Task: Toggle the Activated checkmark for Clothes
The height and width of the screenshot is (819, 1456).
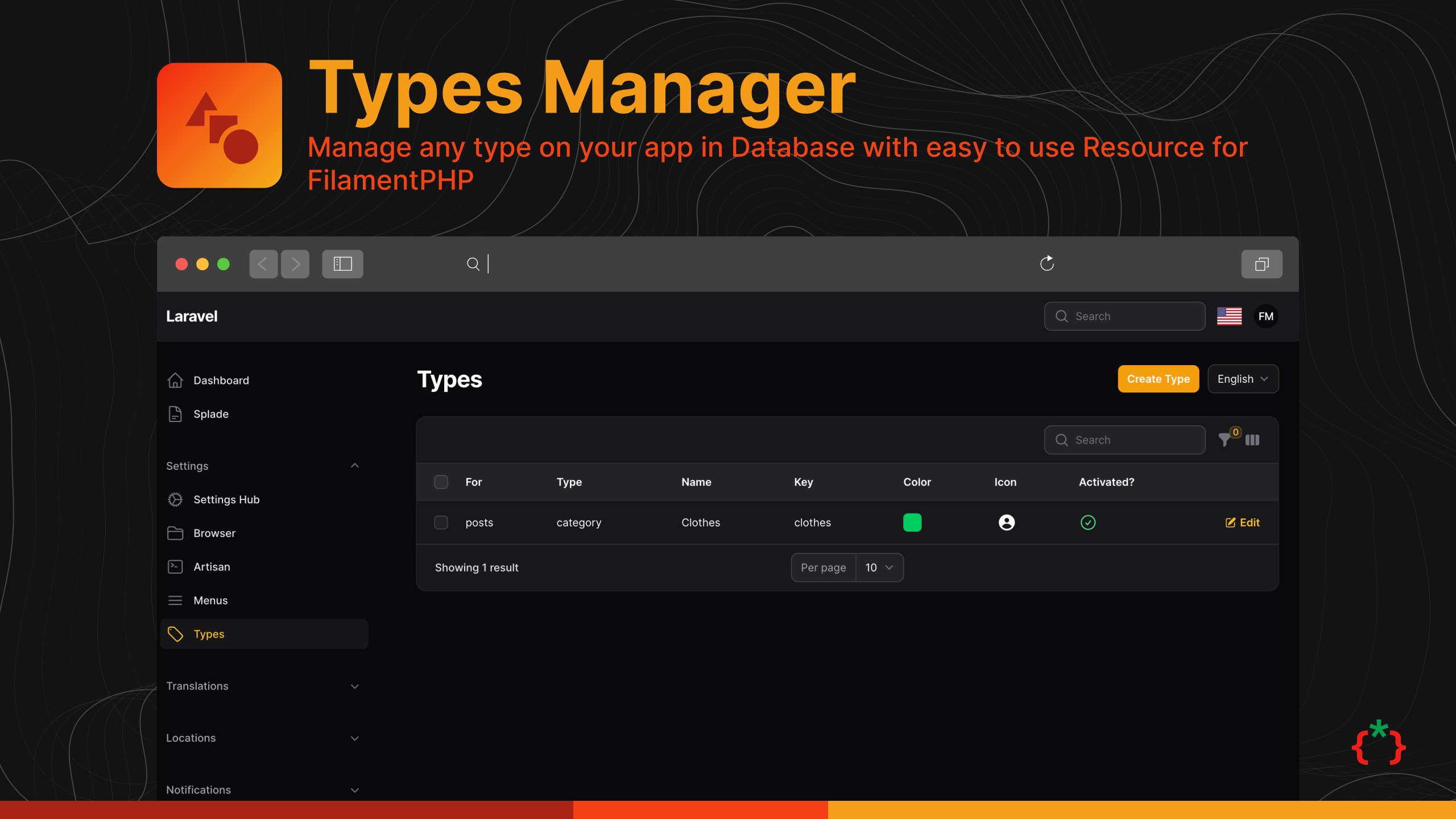Action: click(x=1087, y=522)
